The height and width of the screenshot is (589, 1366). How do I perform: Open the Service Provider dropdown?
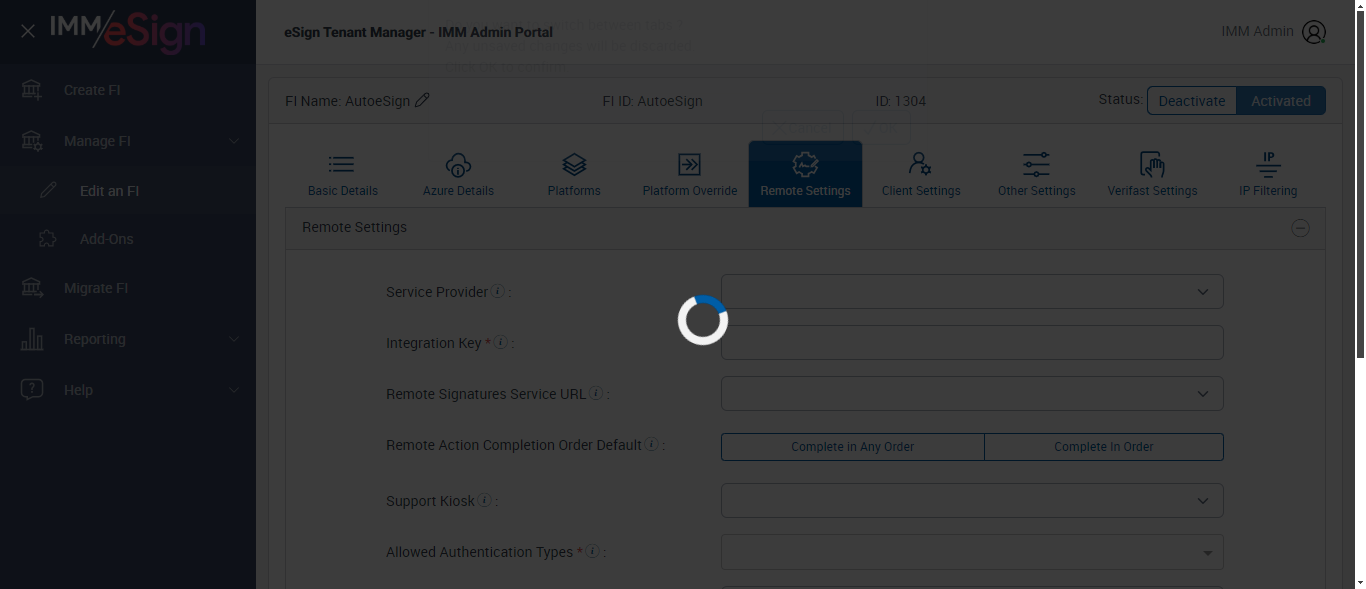972,292
